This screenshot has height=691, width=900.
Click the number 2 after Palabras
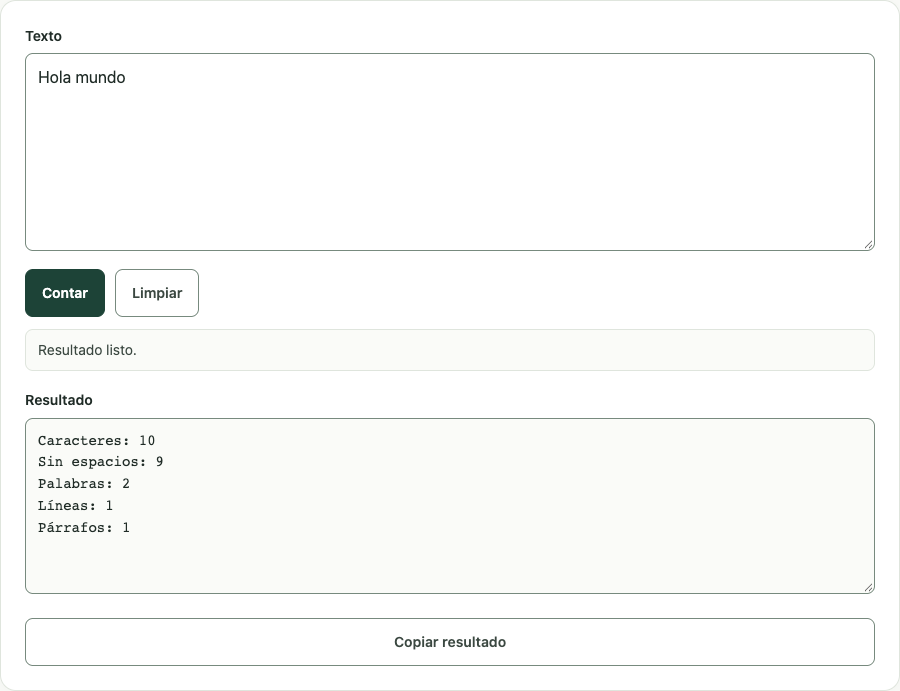pos(126,483)
